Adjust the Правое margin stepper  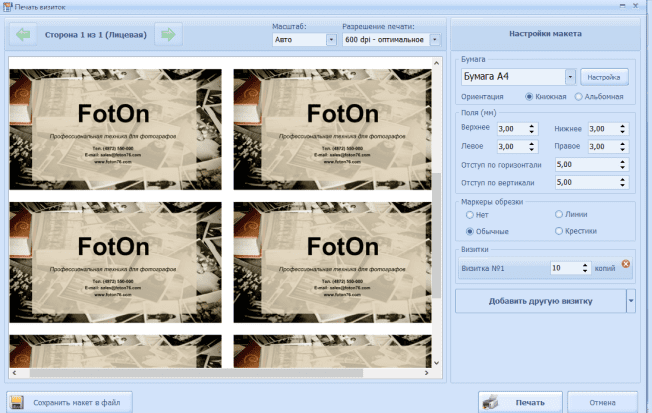[x=622, y=146]
